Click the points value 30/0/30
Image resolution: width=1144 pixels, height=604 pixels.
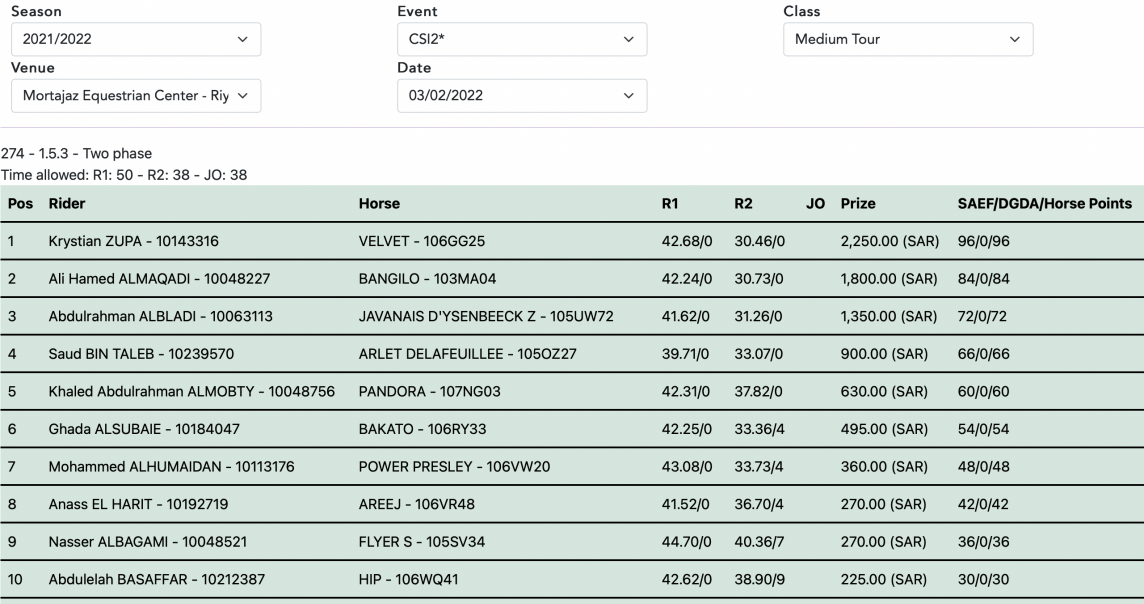click(983, 579)
